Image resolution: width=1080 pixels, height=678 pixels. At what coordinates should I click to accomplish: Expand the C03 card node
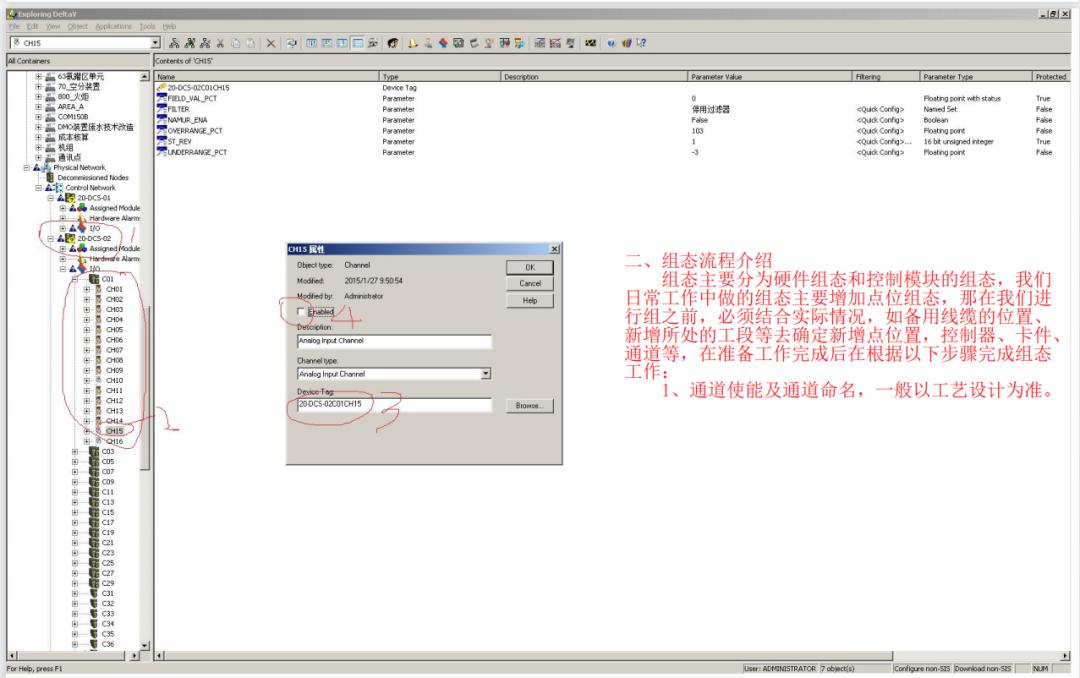point(75,451)
